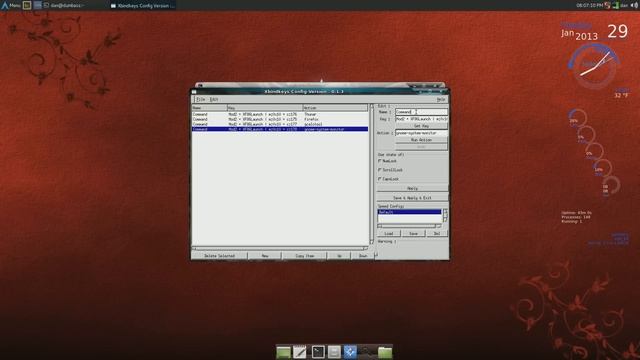The image size is (640, 360).
Task: Select Default in Speed Config list
Action: tap(409, 212)
